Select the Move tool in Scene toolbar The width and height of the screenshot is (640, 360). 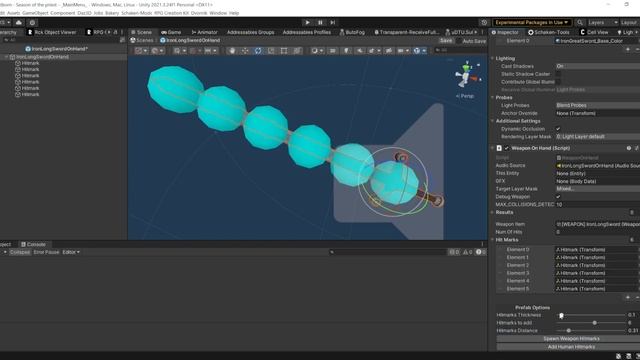point(245,51)
